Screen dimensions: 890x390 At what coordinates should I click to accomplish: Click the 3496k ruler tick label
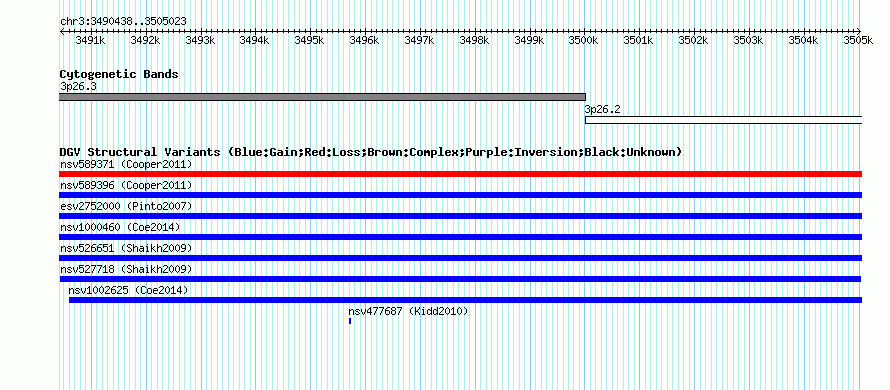pos(365,40)
